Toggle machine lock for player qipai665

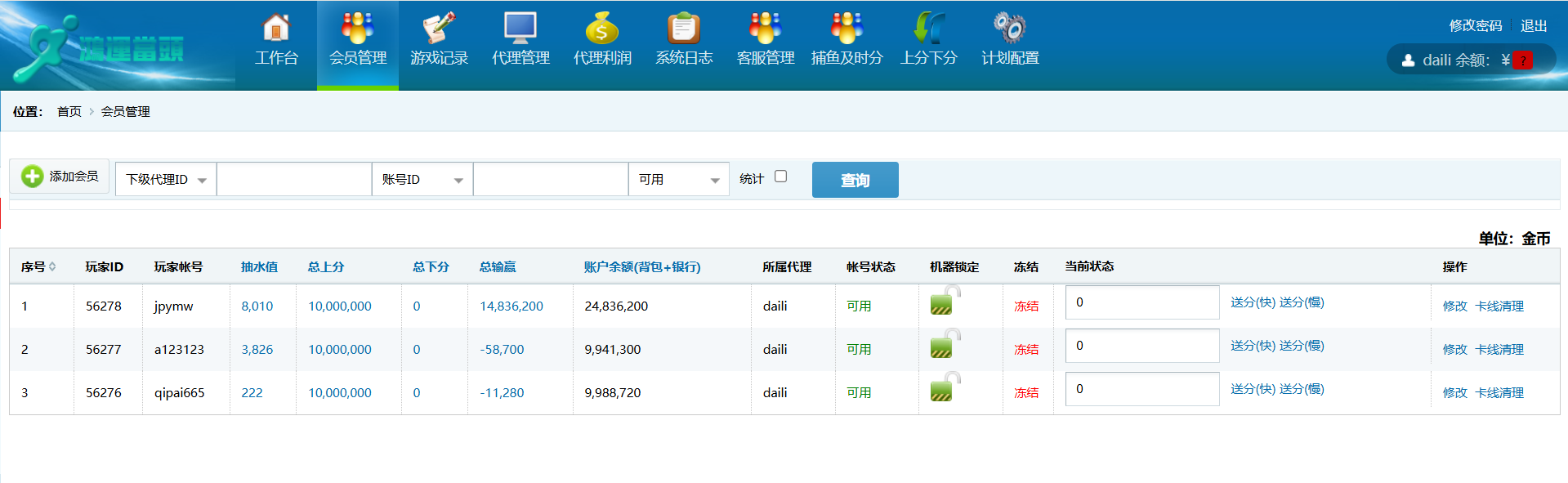[x=943, y=389]
